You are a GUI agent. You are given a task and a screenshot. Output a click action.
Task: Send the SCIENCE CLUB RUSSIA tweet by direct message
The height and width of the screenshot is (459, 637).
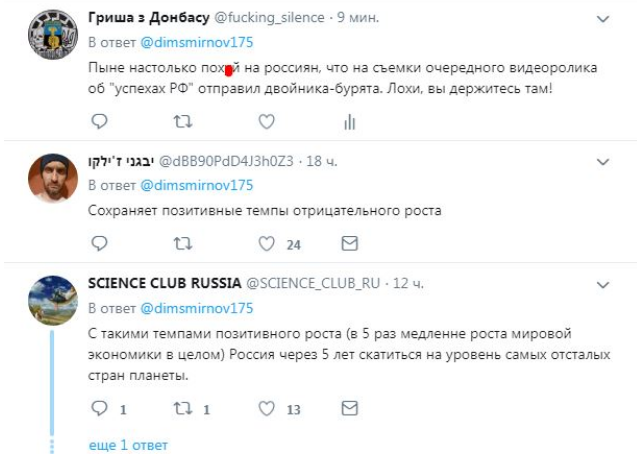pos(350,408)
